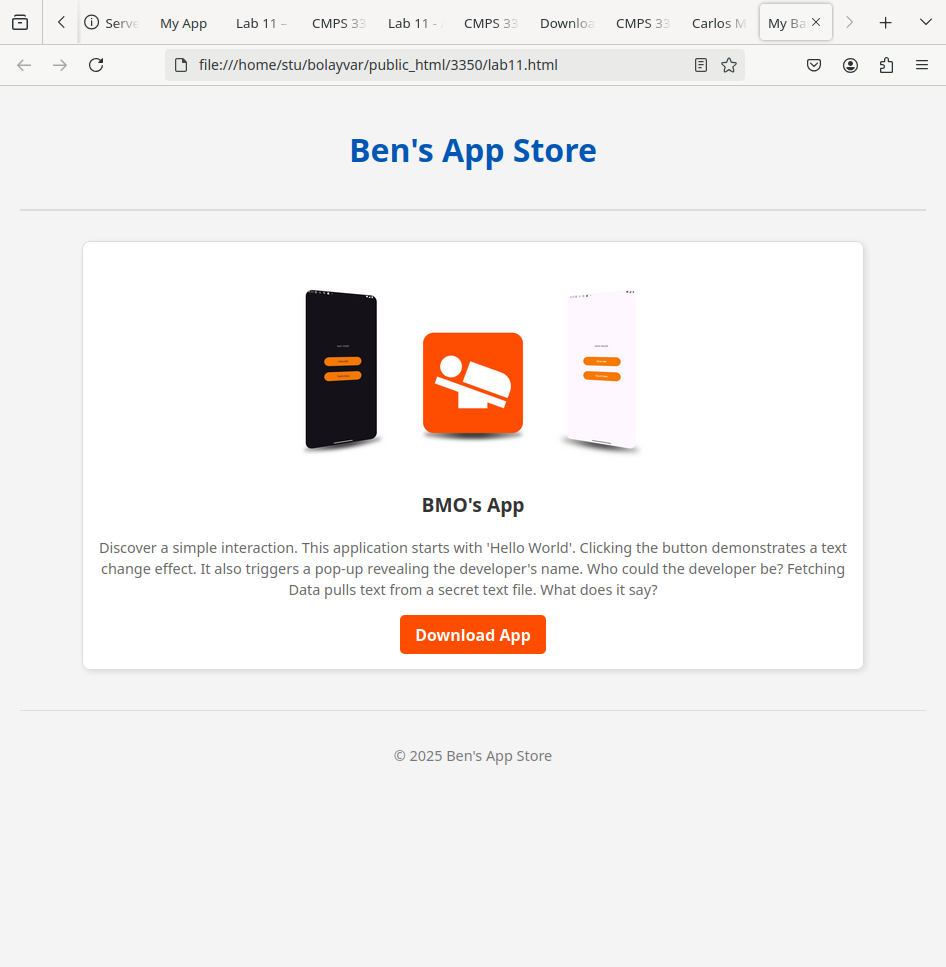
Task: Open the Firefox account icon
Action: click(x=850, y=65)
